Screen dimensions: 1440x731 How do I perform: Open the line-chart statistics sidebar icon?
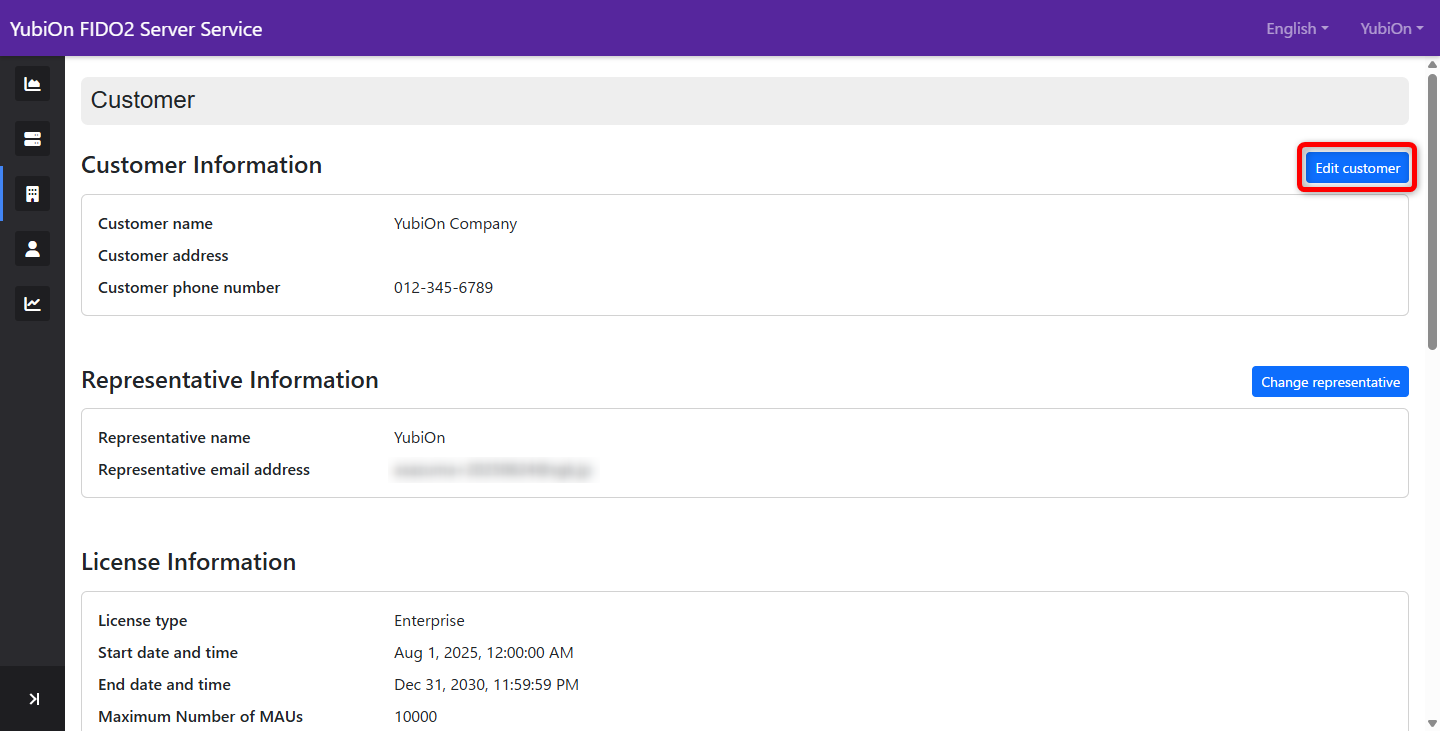coord(32,303)
